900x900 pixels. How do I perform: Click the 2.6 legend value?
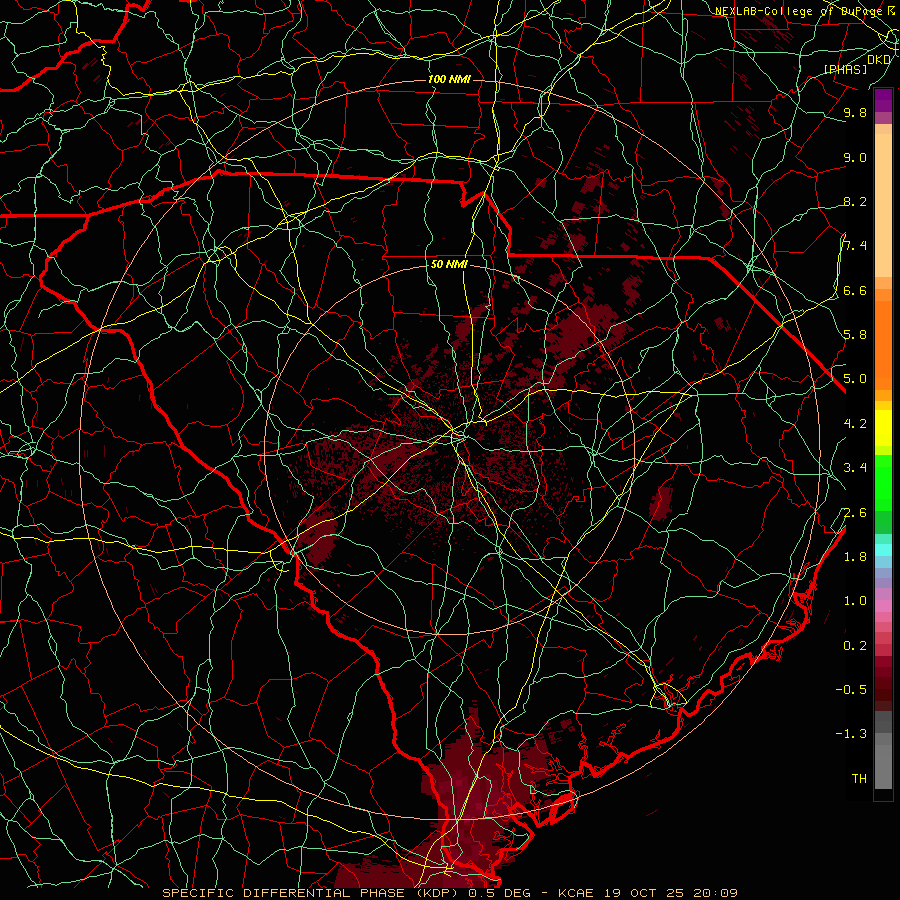coord(855,513)
